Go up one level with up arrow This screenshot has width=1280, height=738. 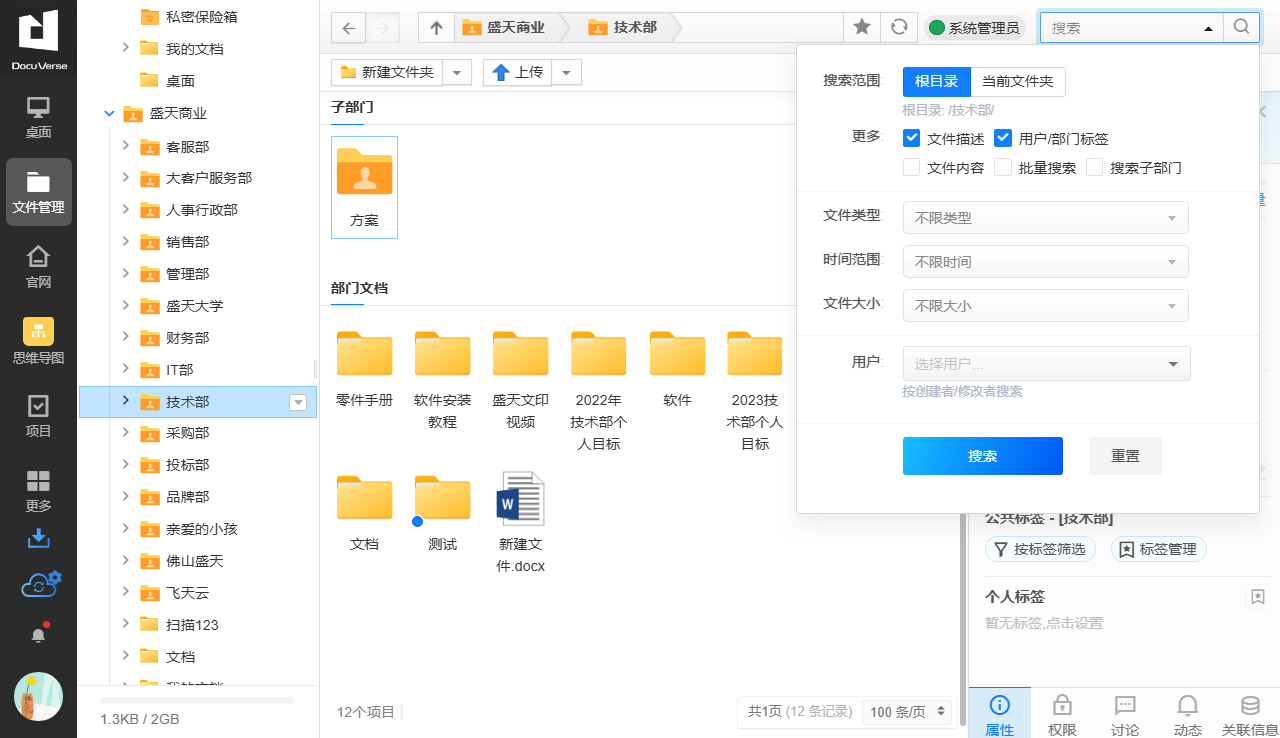click(x=436, y=28)
